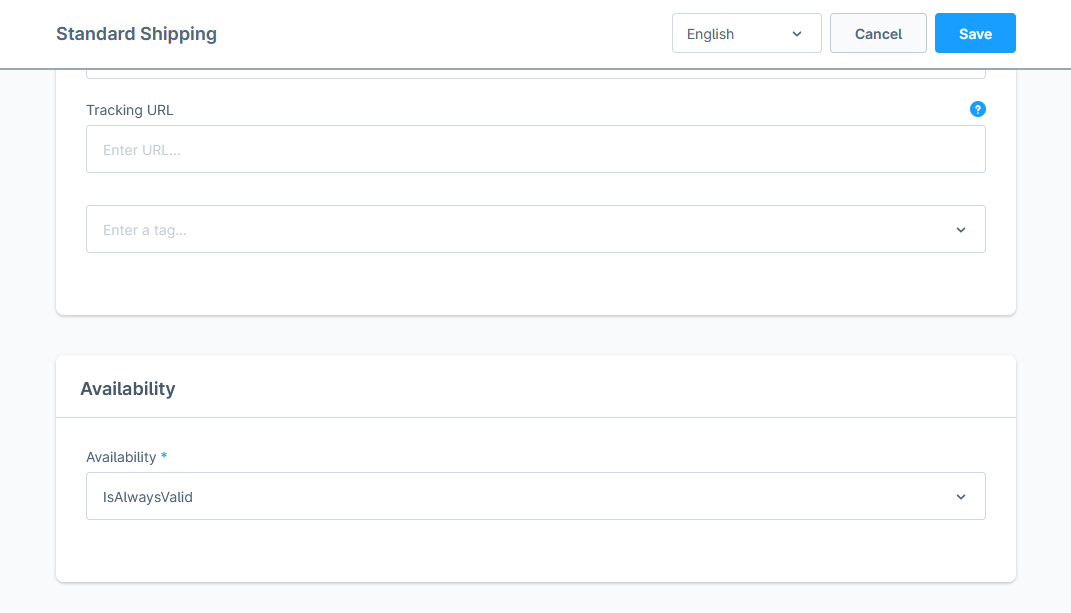Open the English language dropdown
This screenshot has width=1071, height=613.
(x=747, y=33)
